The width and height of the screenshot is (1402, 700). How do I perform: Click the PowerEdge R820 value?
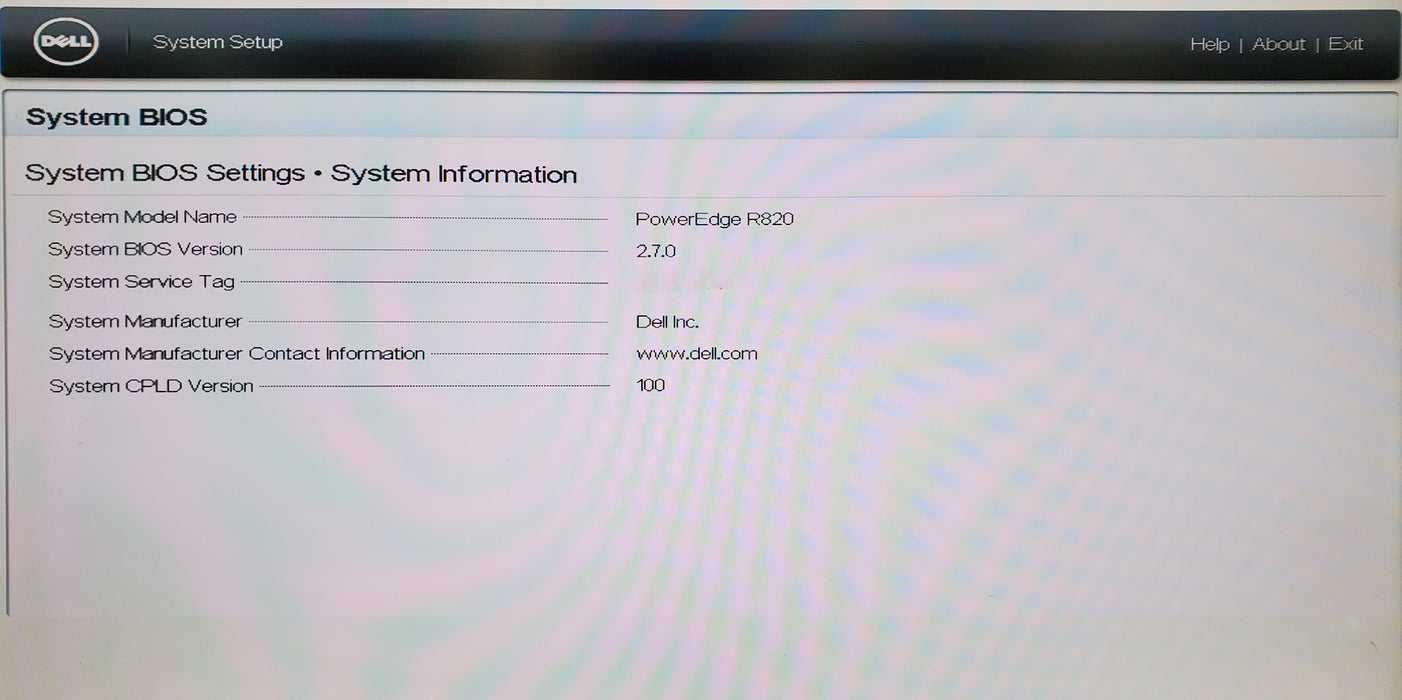(x=714, y=219)
